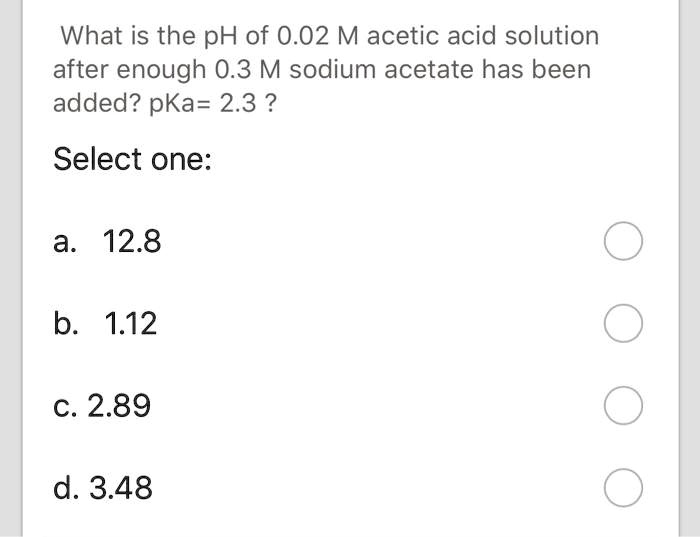Click the answer text '1.12'
This screenshot has width=700, height=537.
click(131, 324)
